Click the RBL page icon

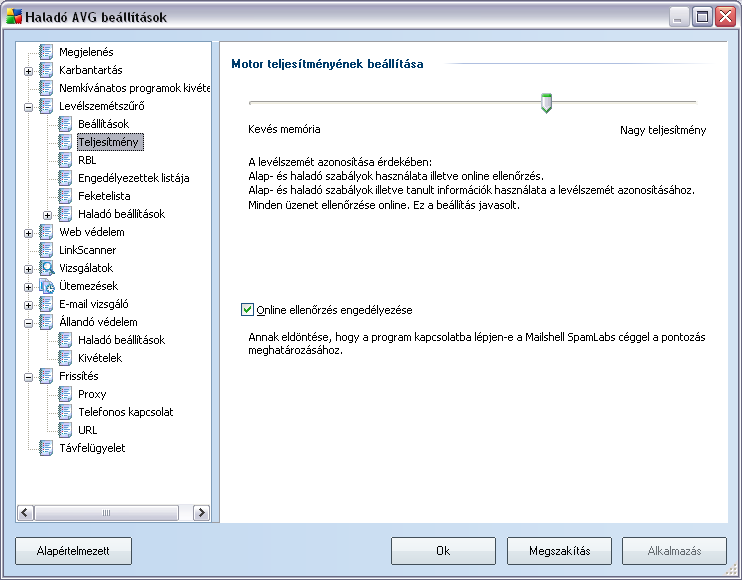(65, 159)
